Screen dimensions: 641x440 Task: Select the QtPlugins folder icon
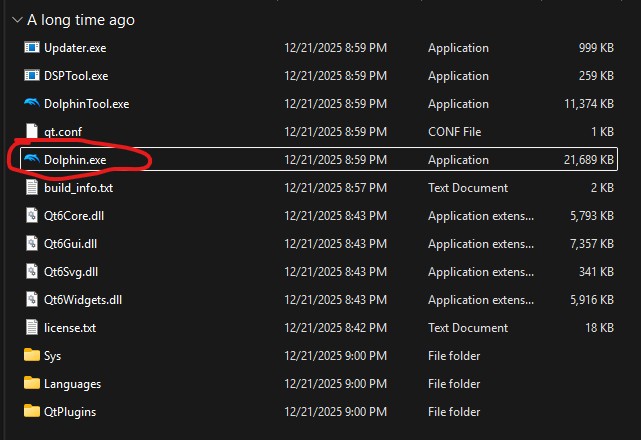pos(31,412)
